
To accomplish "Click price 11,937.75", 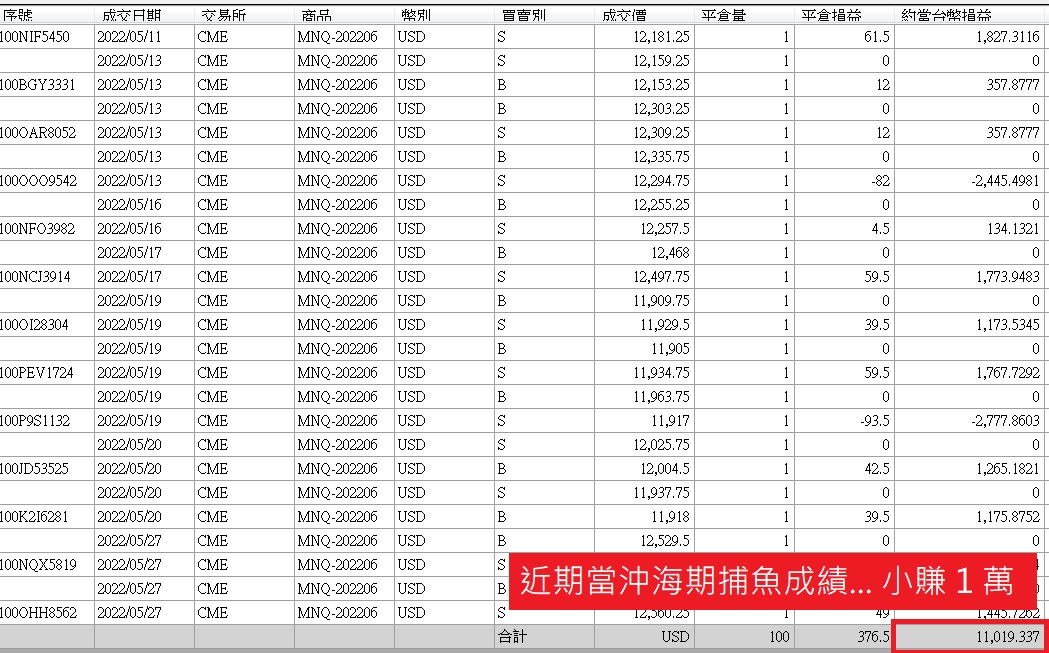I will [661, 493].
